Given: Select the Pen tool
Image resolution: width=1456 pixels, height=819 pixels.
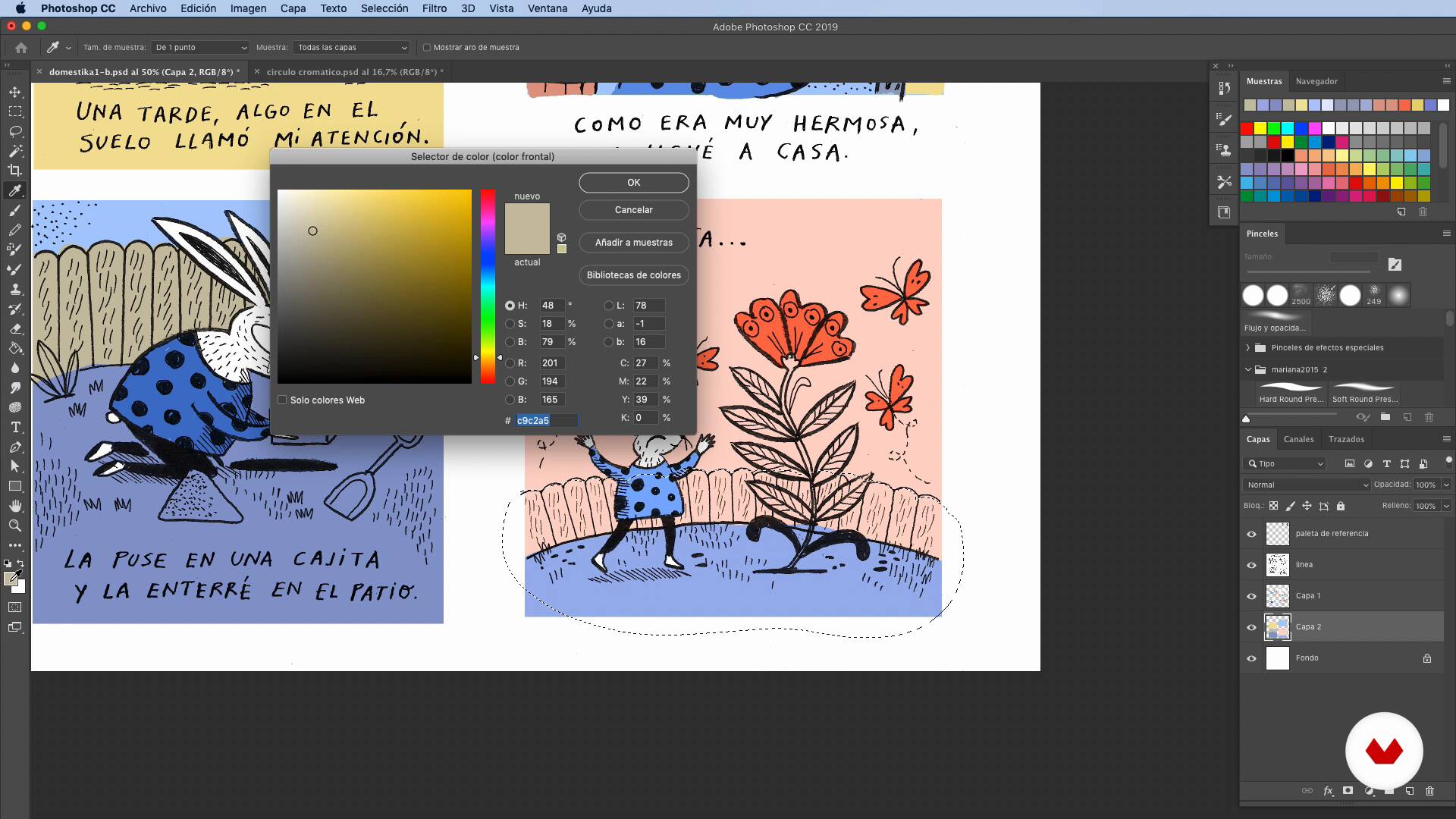Looking at the screenshot, I should click(x=14, y=447).
